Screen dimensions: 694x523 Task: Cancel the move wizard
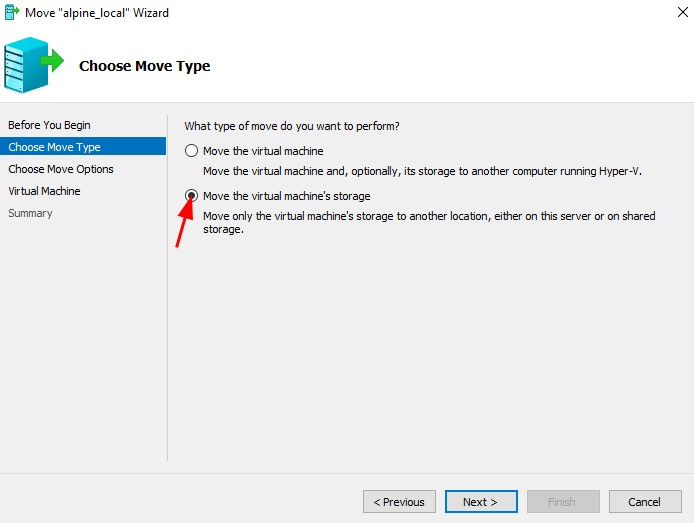(x=645, y=502)
